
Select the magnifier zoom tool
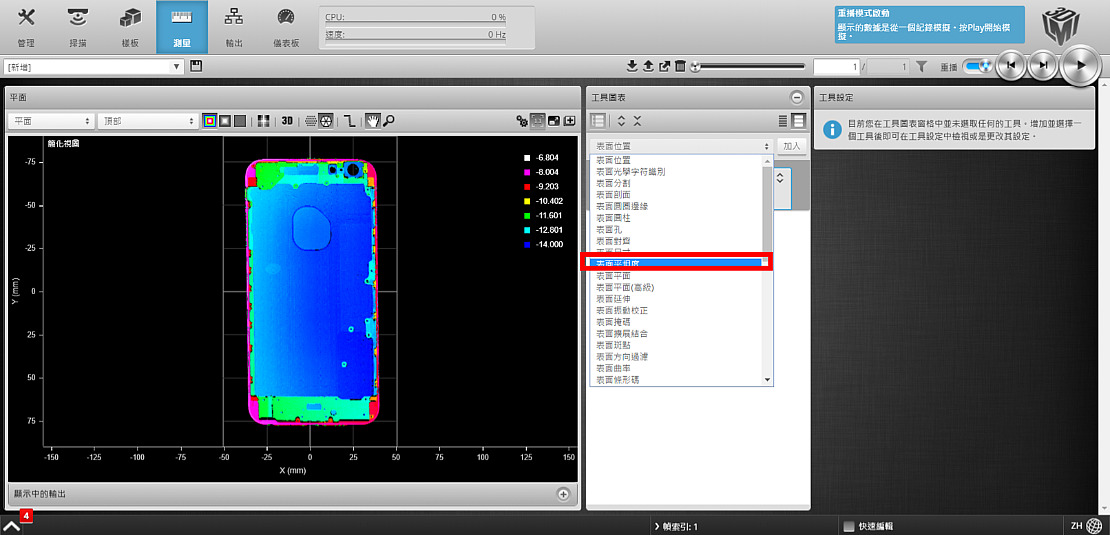click(x=389, y=121)
